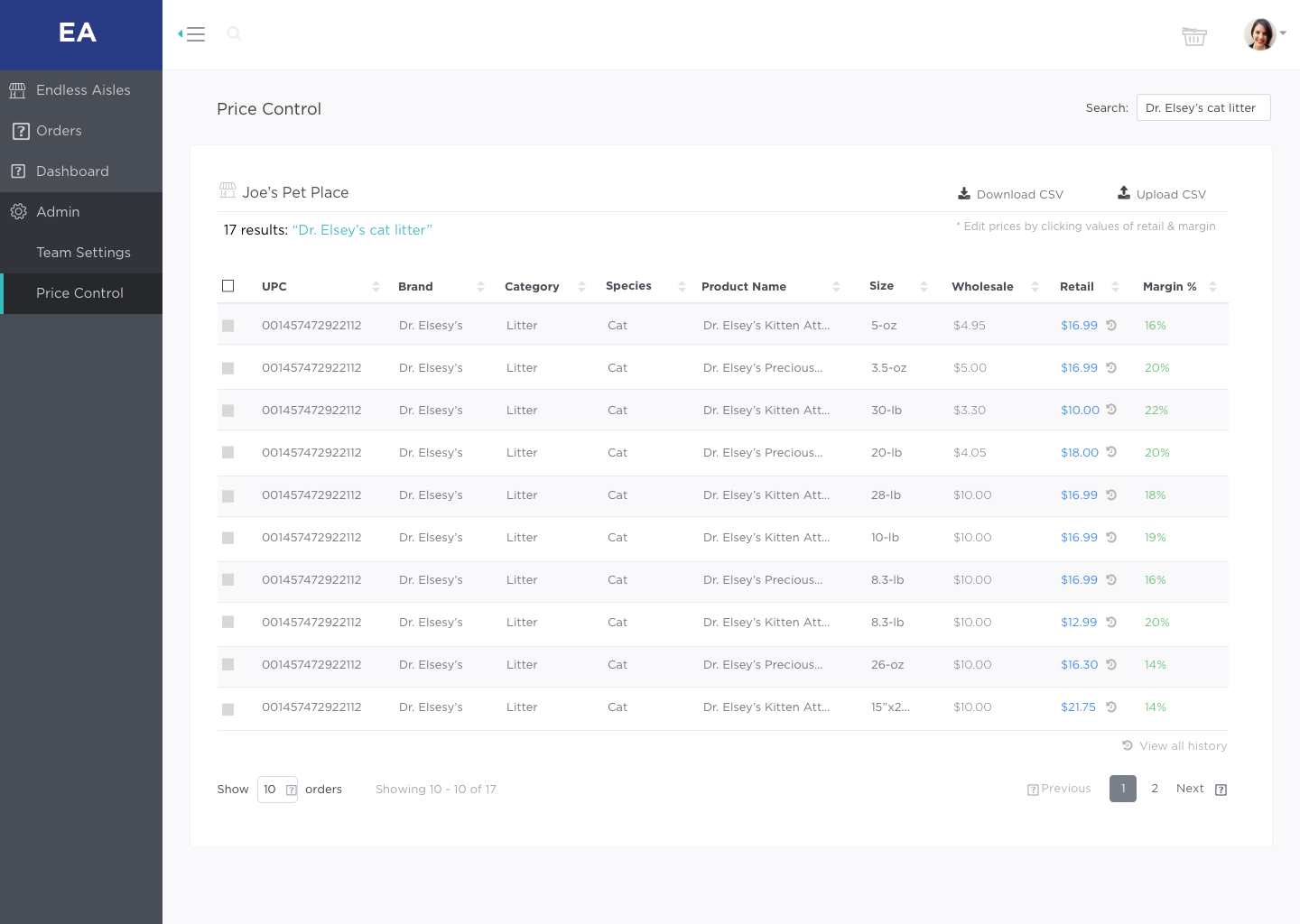Viewport: 1300px width, 924px height.
Task: Go to Orders in the sidebar
Action: coord(59,131)
